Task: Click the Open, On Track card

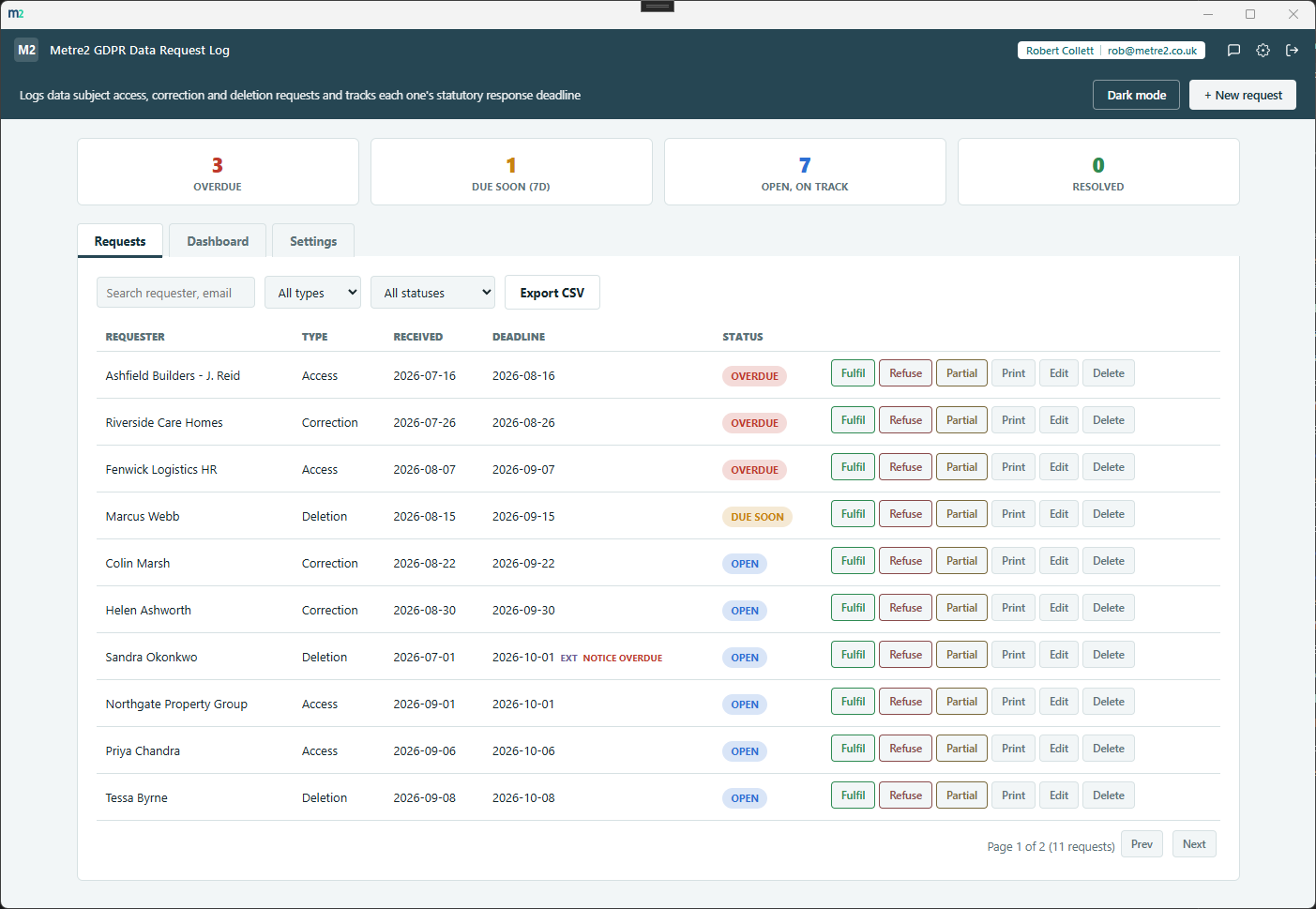Action: 805,172
